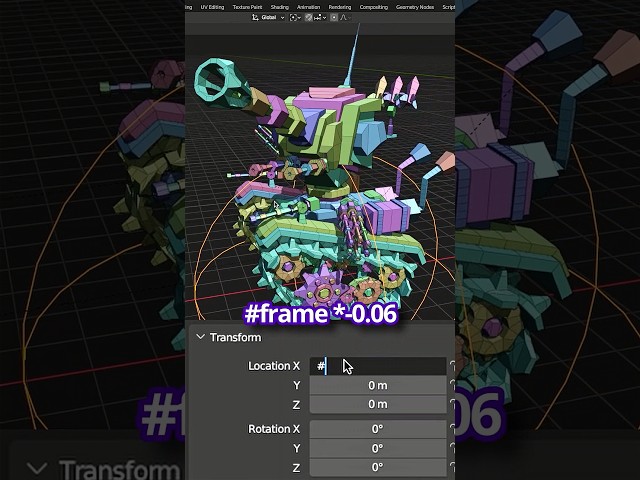Go to the Compositing workspace tab

373,7
